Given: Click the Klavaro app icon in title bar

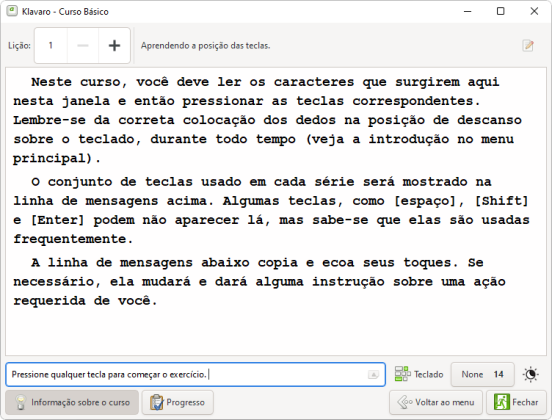Looking at the screenshot, I should 12,11.
